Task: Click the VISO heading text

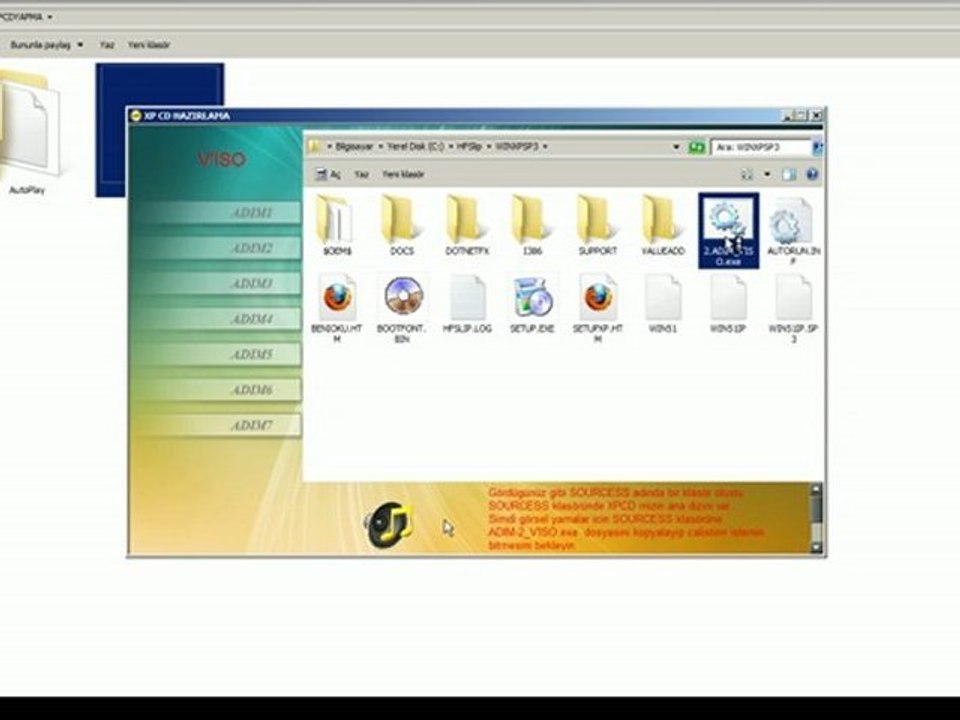Action: click(221, 160)
